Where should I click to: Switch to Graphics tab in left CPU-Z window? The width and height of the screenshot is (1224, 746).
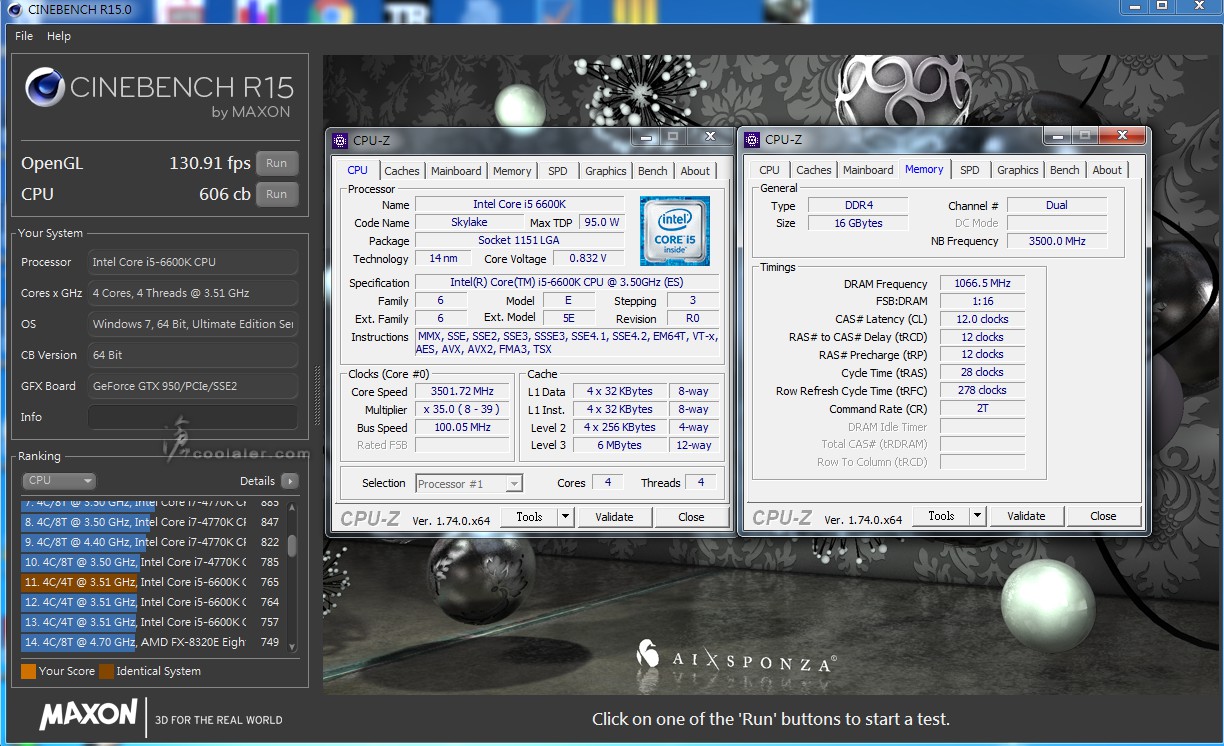tap(606, 171)
